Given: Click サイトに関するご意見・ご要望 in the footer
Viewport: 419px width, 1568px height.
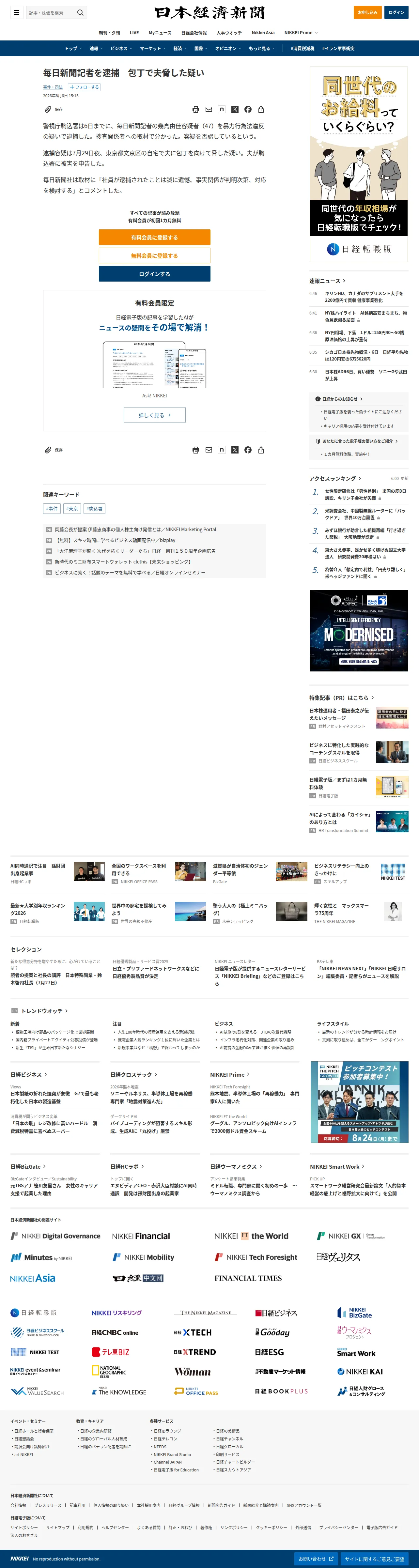Looking at the screenshot, I should (375, 1559).
